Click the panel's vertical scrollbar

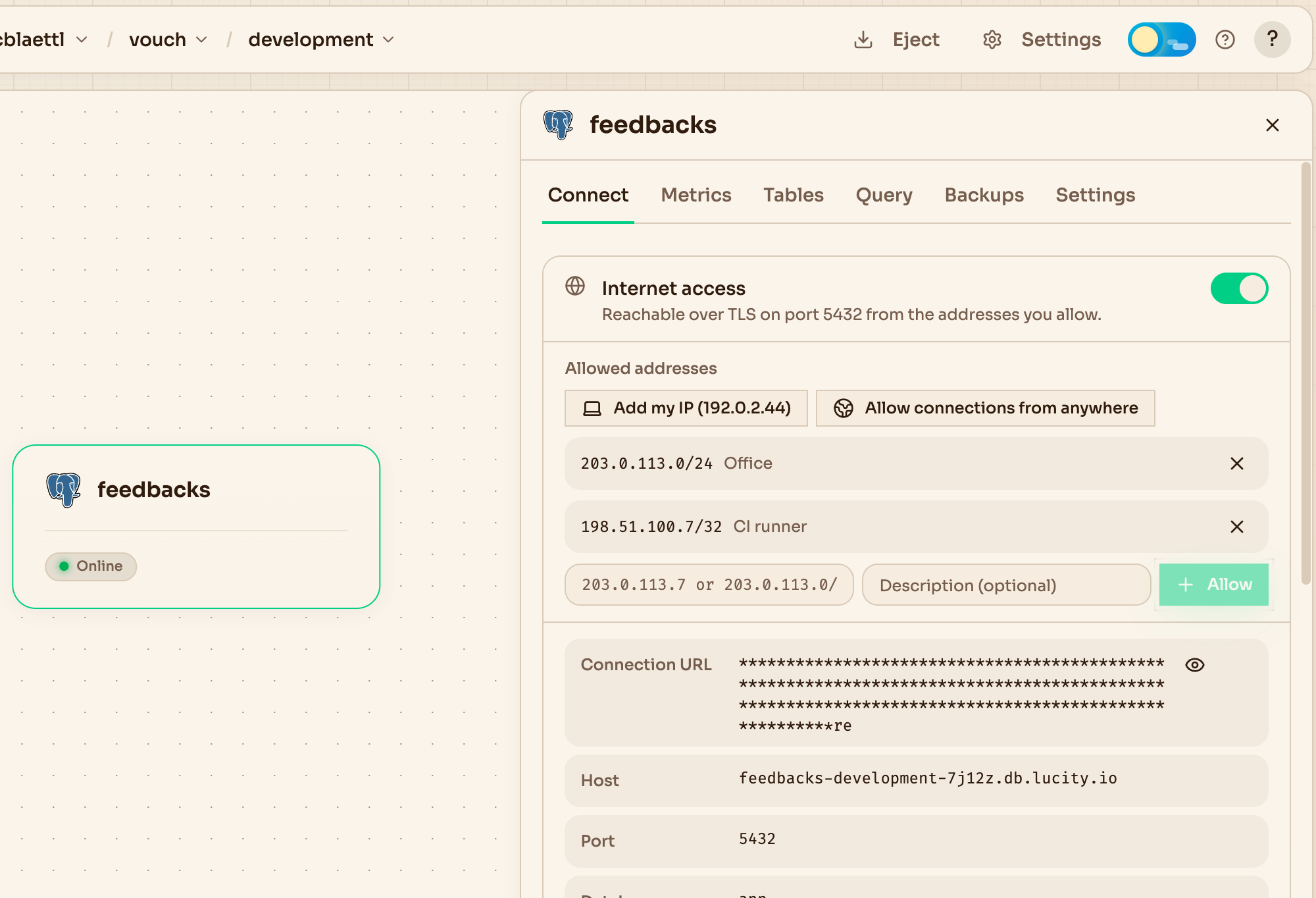pyautogui.click(x=1305, y=373)
